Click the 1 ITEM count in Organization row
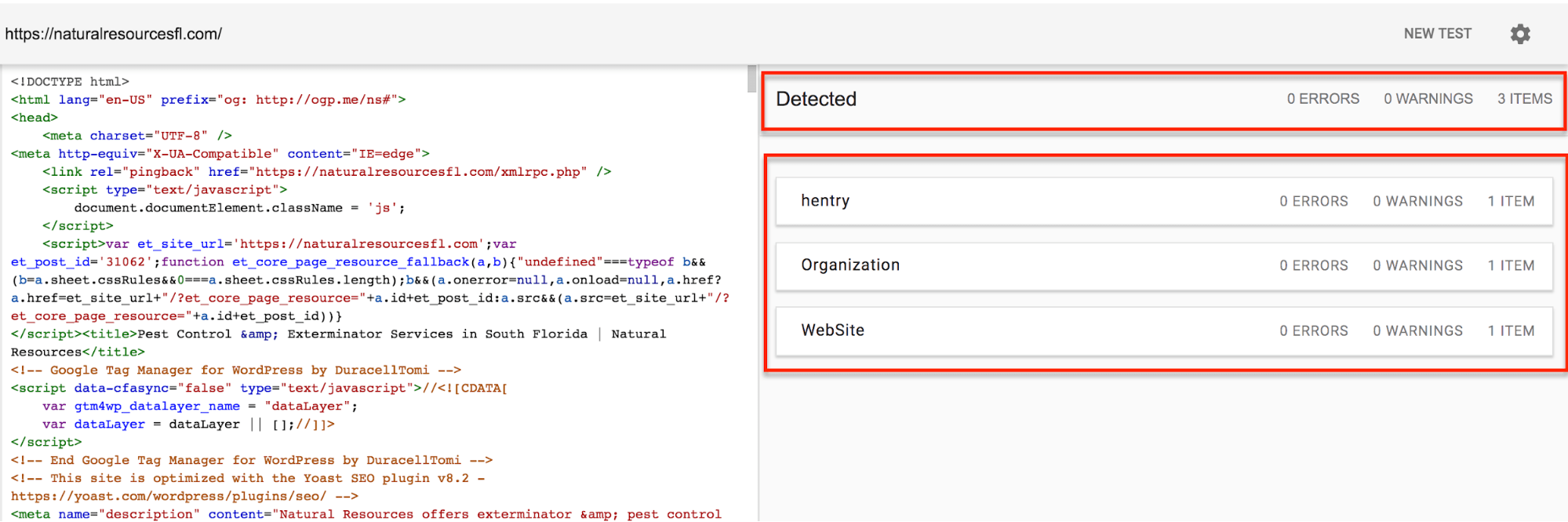Image resolution: width=1568 pixels, height=522 pixels. pos(1511,266)
